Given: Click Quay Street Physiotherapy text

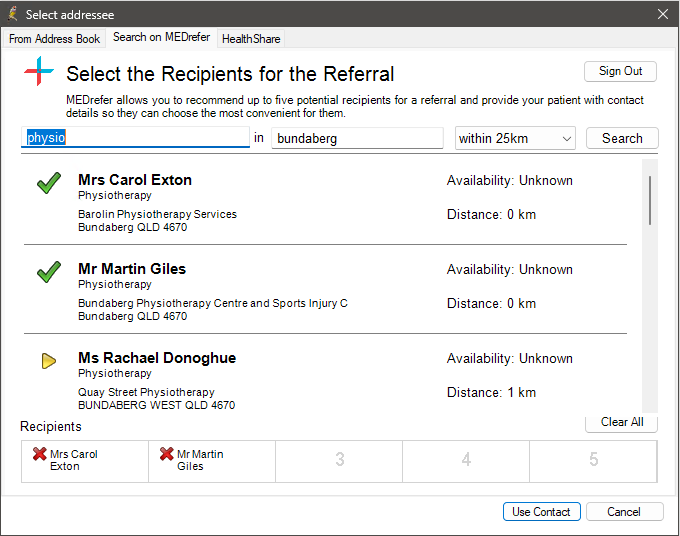Looking at the screenshot, I should point(146,392).
